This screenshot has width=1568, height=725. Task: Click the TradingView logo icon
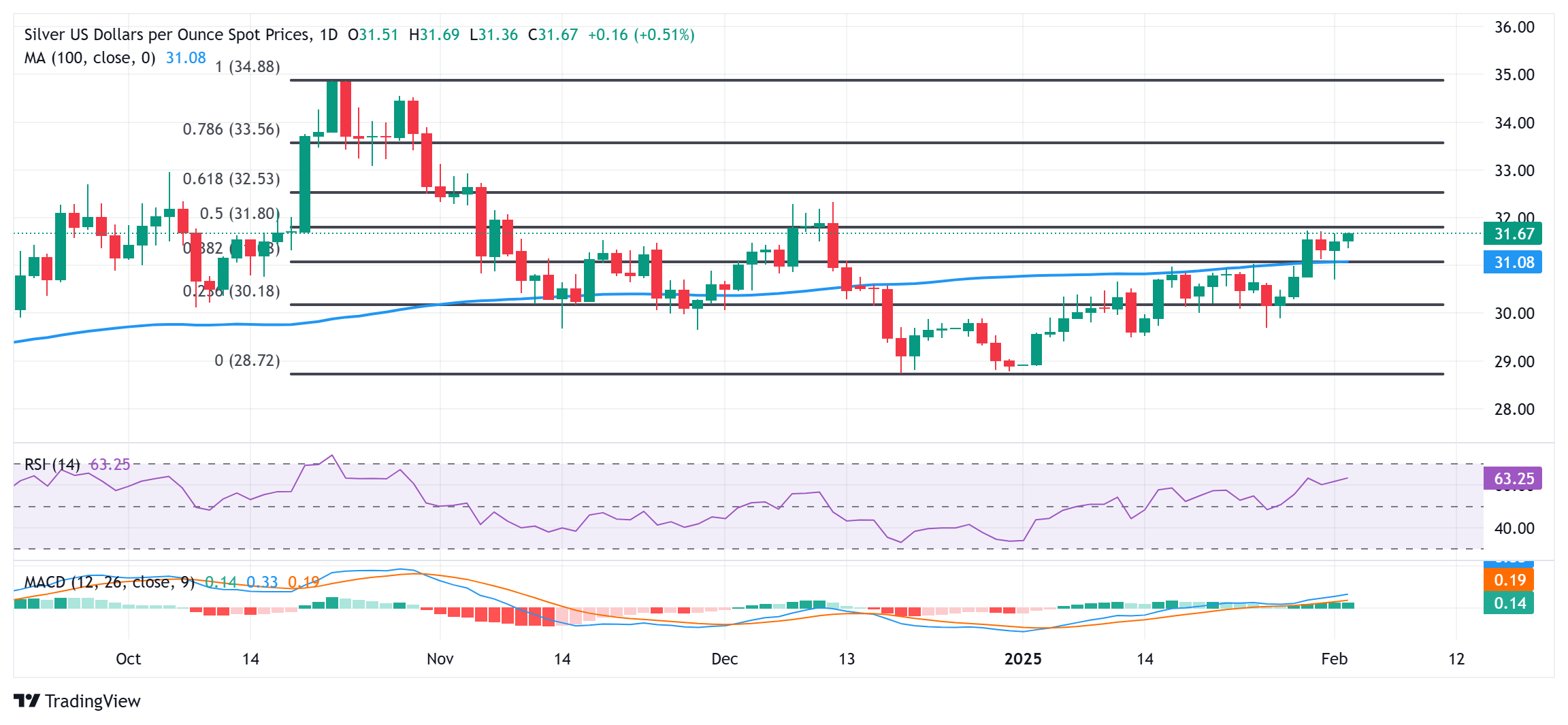(x=27, y=701)
